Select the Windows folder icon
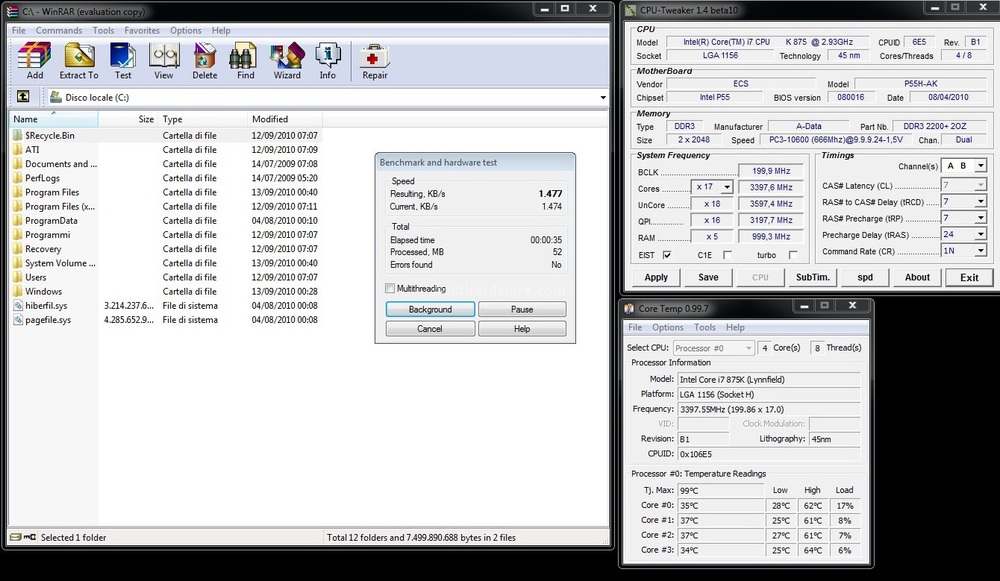Viewport: 1000px width, 581px height. point(18,291)
